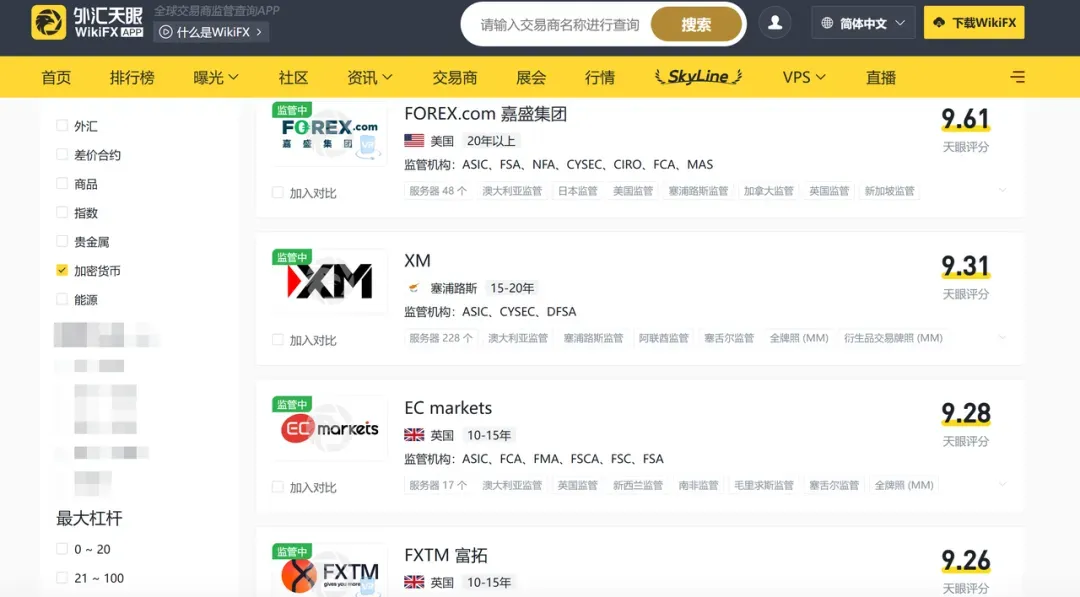Click the EC markets broker logo
The image size is (1080, 597).
[x=329, y=428]
